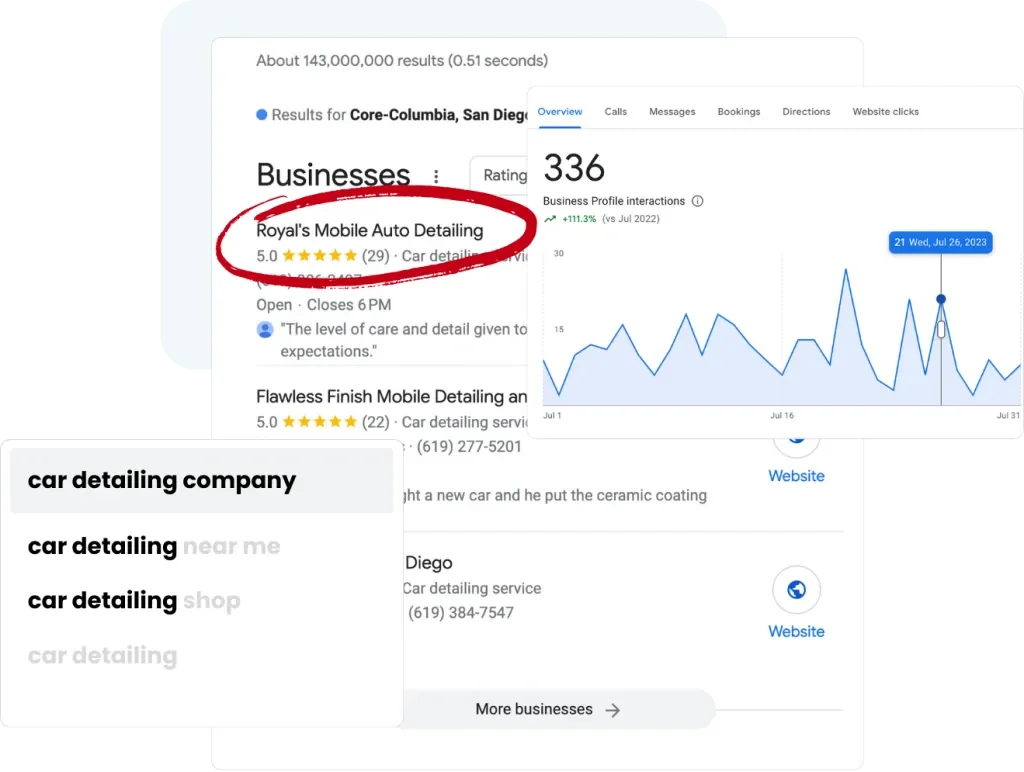Open the Royal's Mobile Auto Detailing listing

[370, 231]
